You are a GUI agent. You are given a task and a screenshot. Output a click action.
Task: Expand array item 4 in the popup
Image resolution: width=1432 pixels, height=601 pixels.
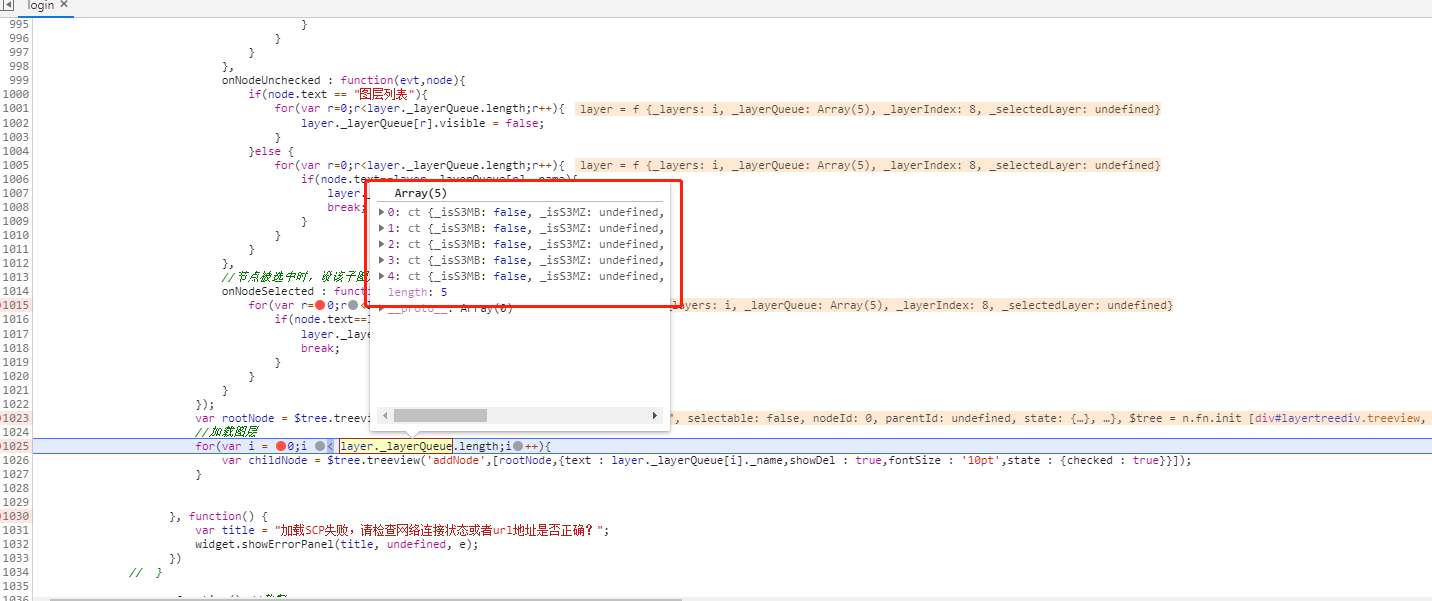click(381, 276)
